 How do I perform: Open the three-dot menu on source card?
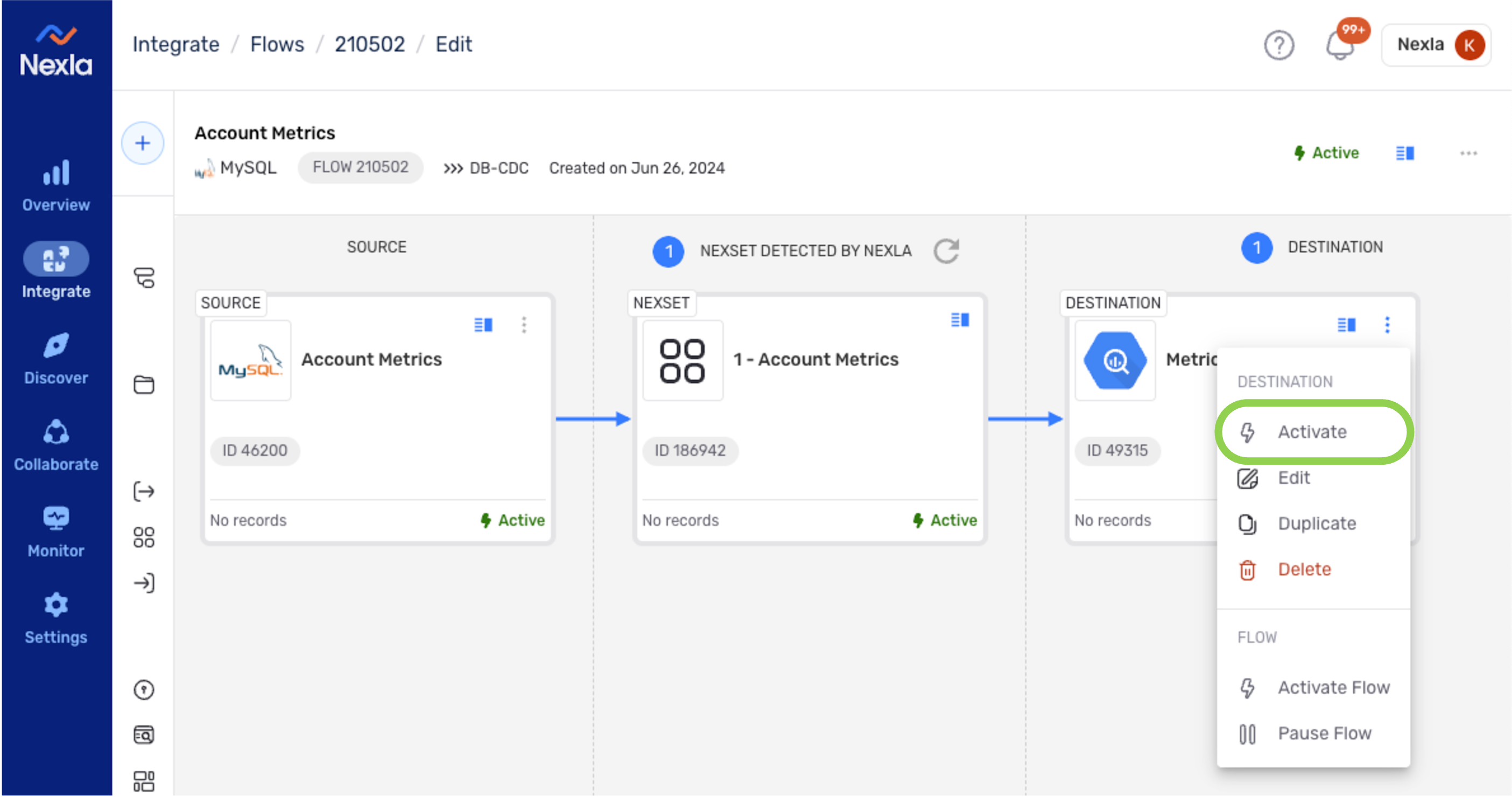(524, 325)
